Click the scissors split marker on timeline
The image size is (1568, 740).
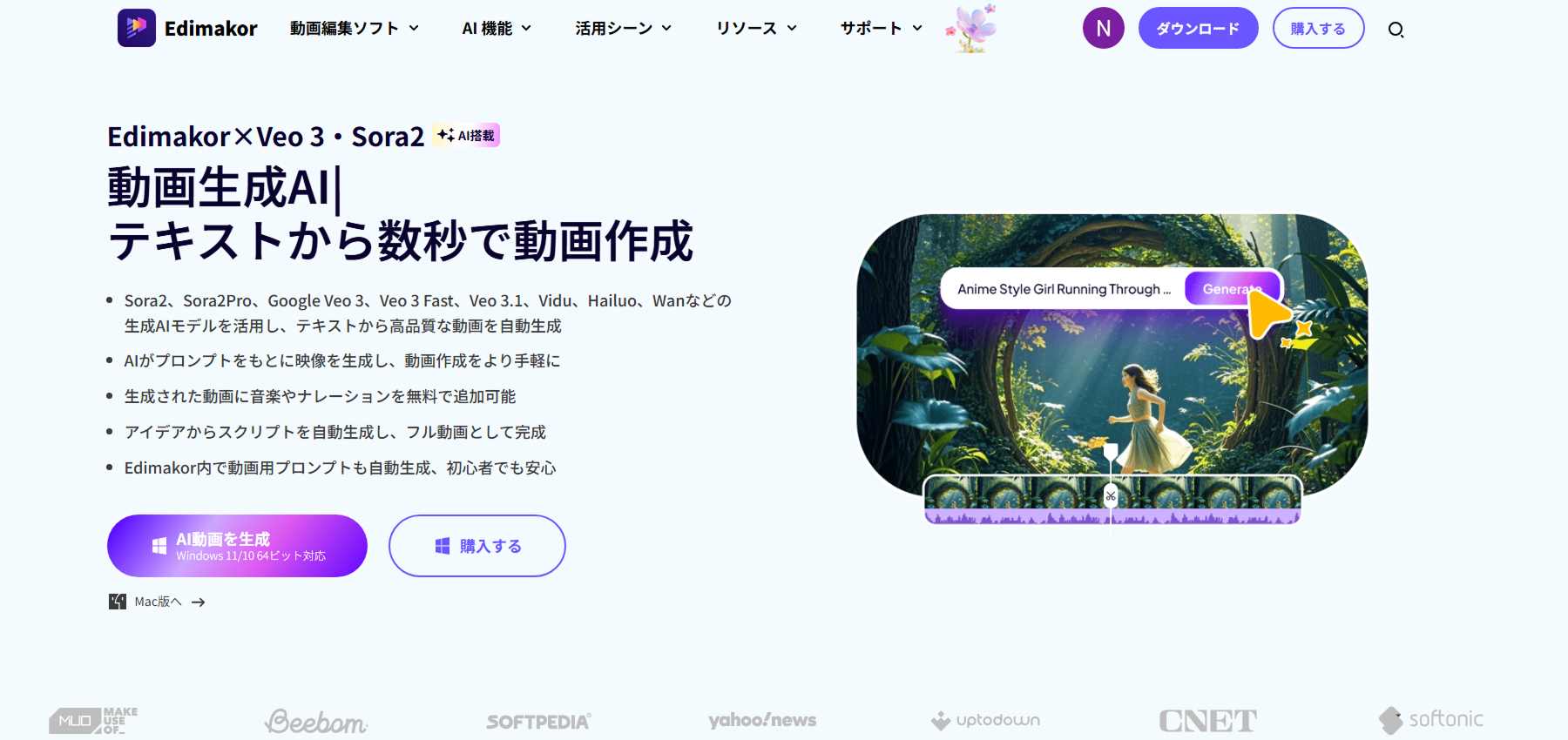pos(1111,496)
